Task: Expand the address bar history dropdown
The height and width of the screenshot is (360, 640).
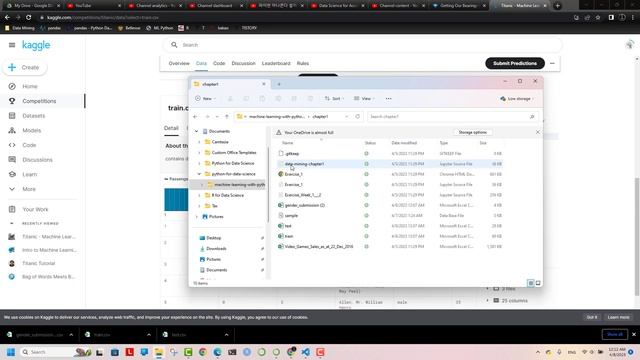Action: (x=347, y=117)
